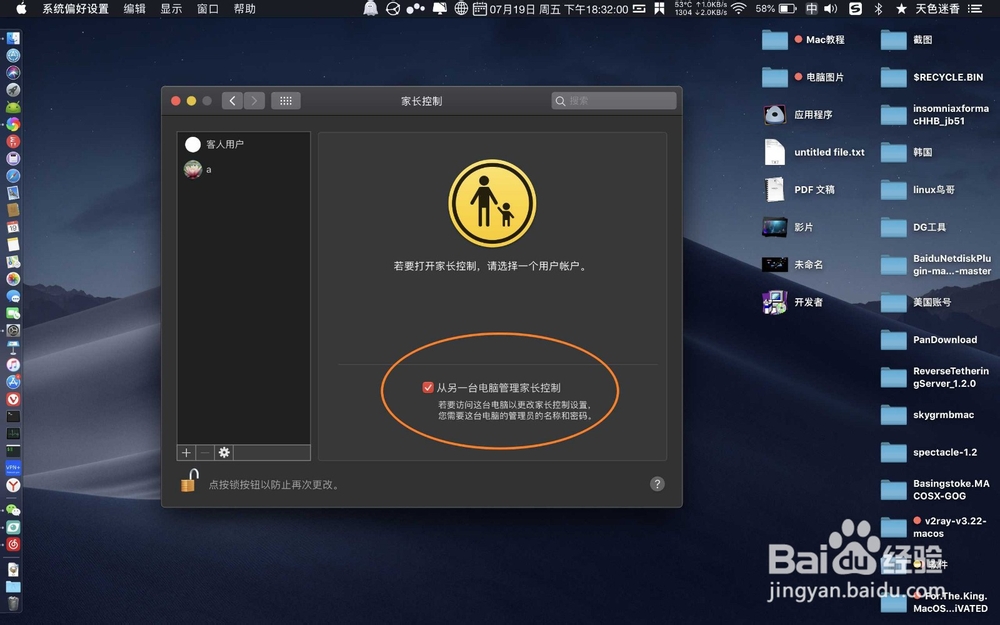
Task: Open help with the question mark icon
Action: tap(657, 484)
